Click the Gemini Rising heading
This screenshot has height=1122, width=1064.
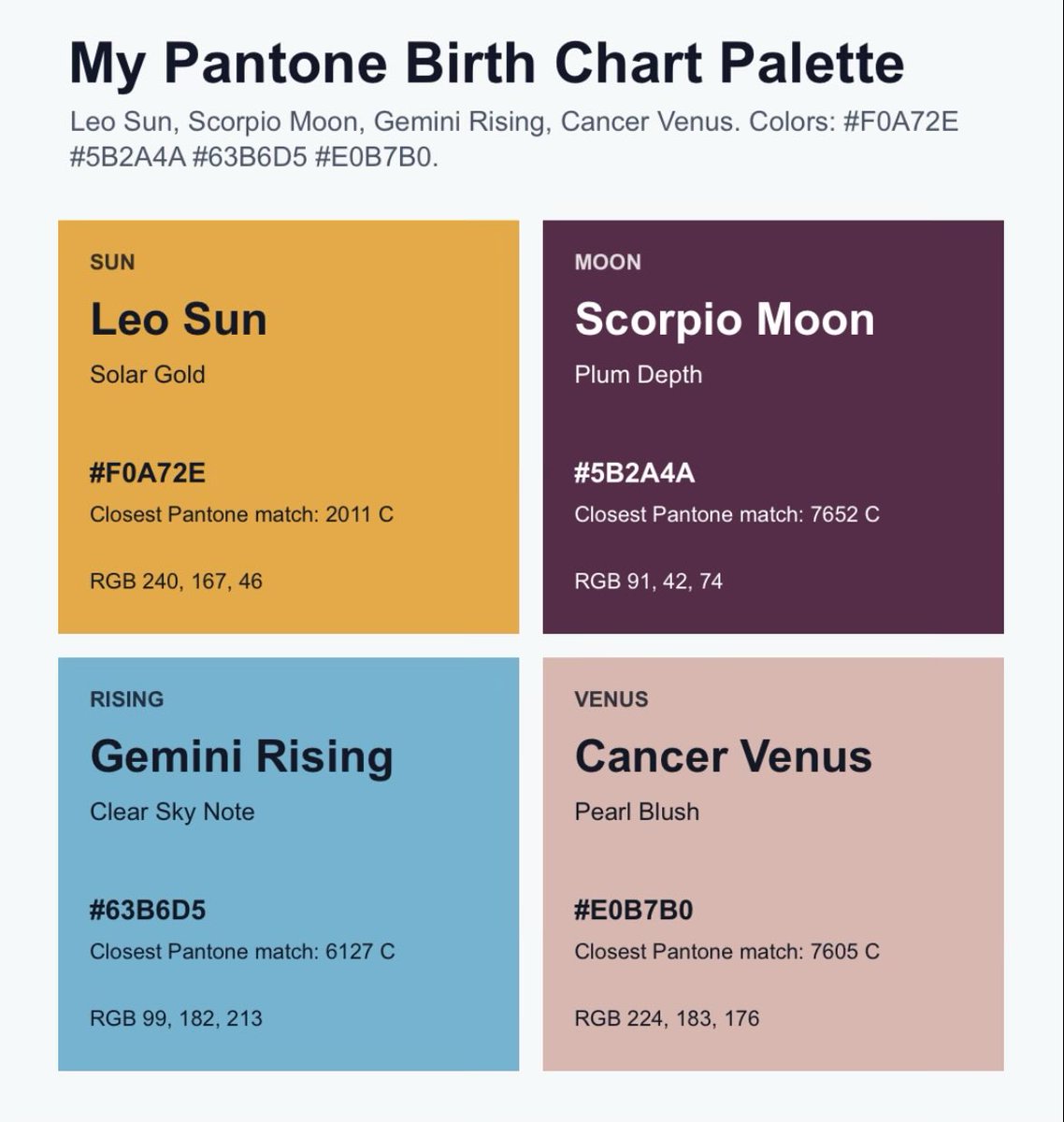pos(241,756)
